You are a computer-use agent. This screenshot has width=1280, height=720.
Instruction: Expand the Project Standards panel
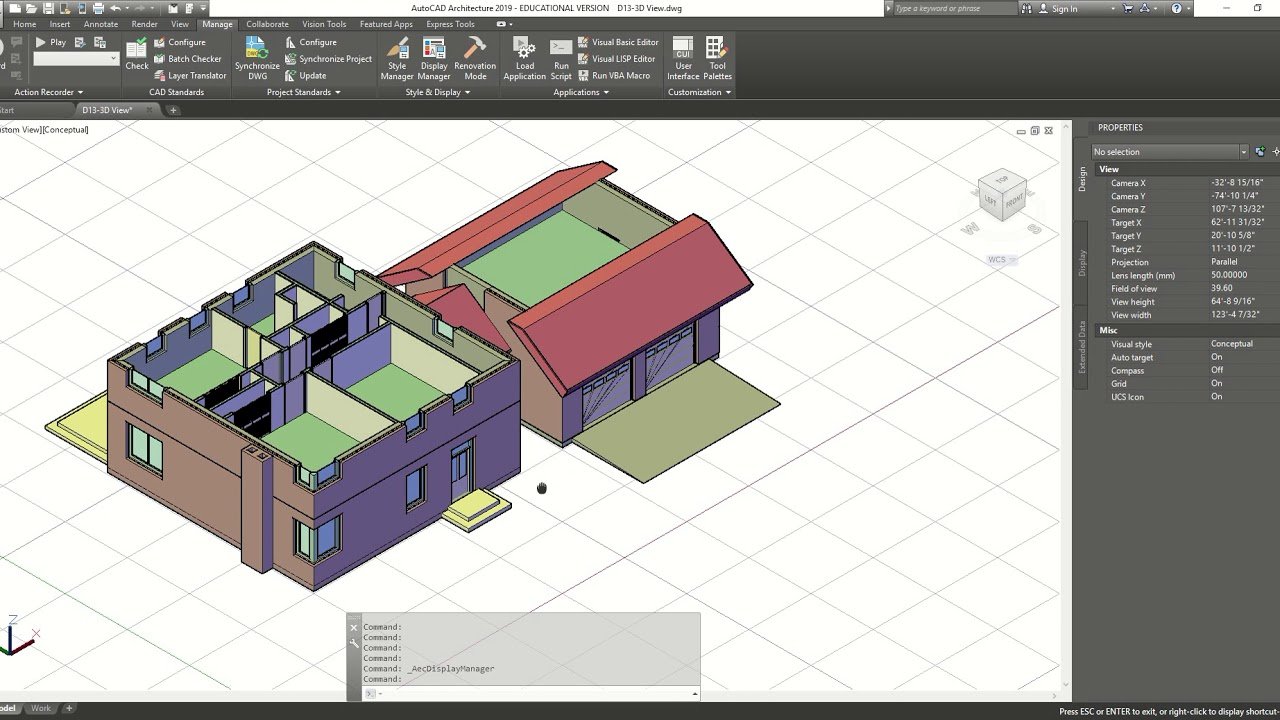[303, 92]
